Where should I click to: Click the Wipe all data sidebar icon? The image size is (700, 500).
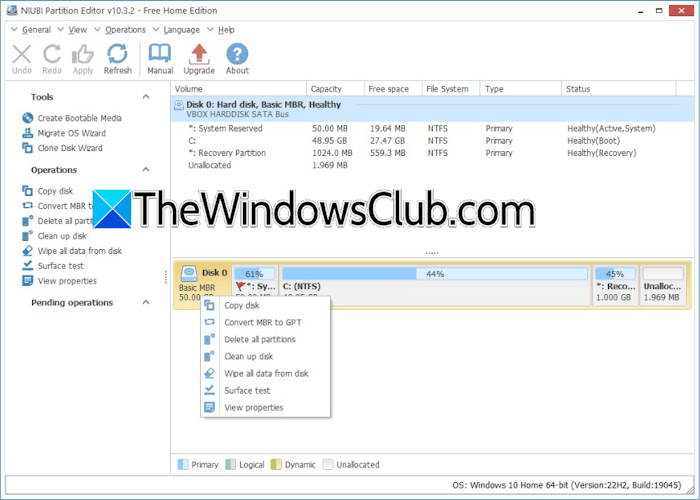pyautogui.click(x=28, y=250)
